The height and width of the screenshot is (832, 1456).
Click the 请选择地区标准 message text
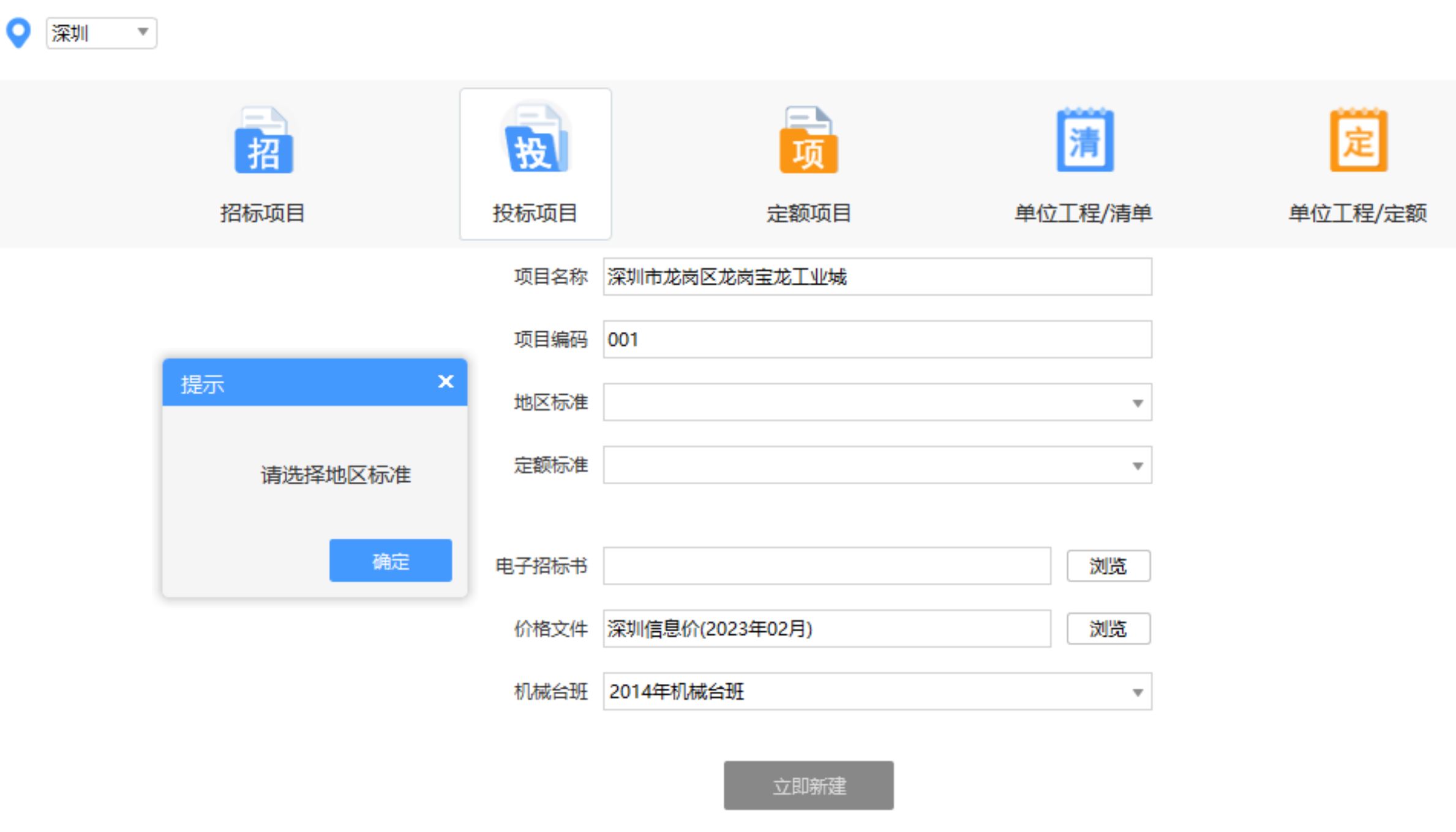click(x=336, y=474)
